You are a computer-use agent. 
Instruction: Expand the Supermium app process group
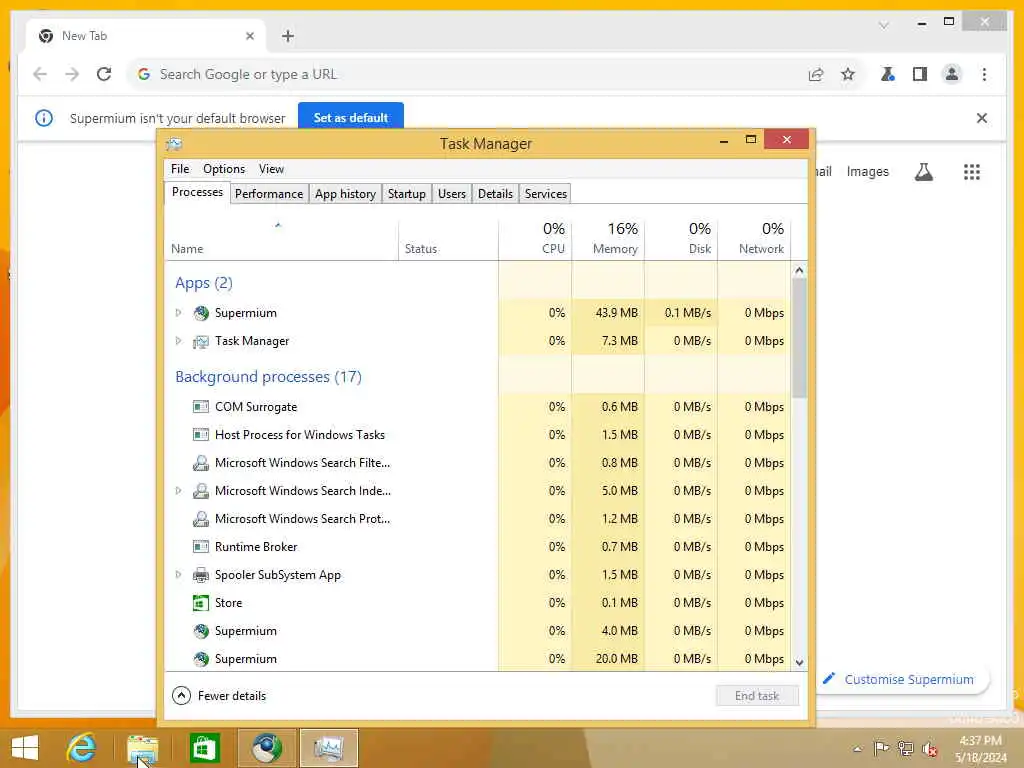tap(178, 313)
